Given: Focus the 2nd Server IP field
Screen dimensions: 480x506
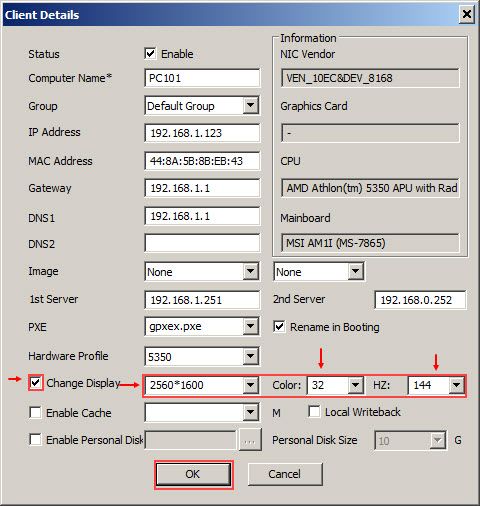Looking at the screenshot, I should coord(420,300).
